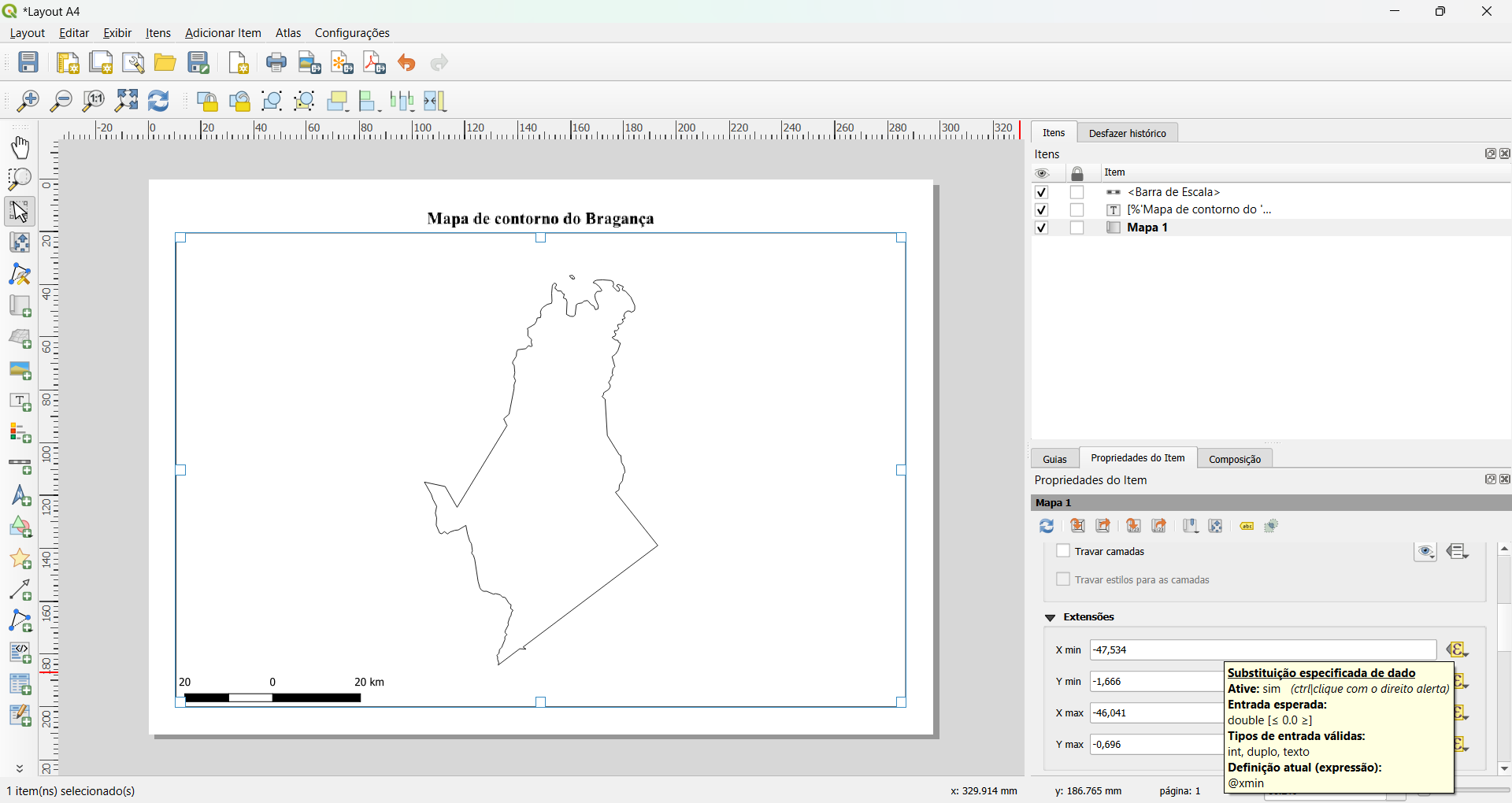Zoom layout to full extent
This screenshot has height=803, width=1512.
coord(125,101)
